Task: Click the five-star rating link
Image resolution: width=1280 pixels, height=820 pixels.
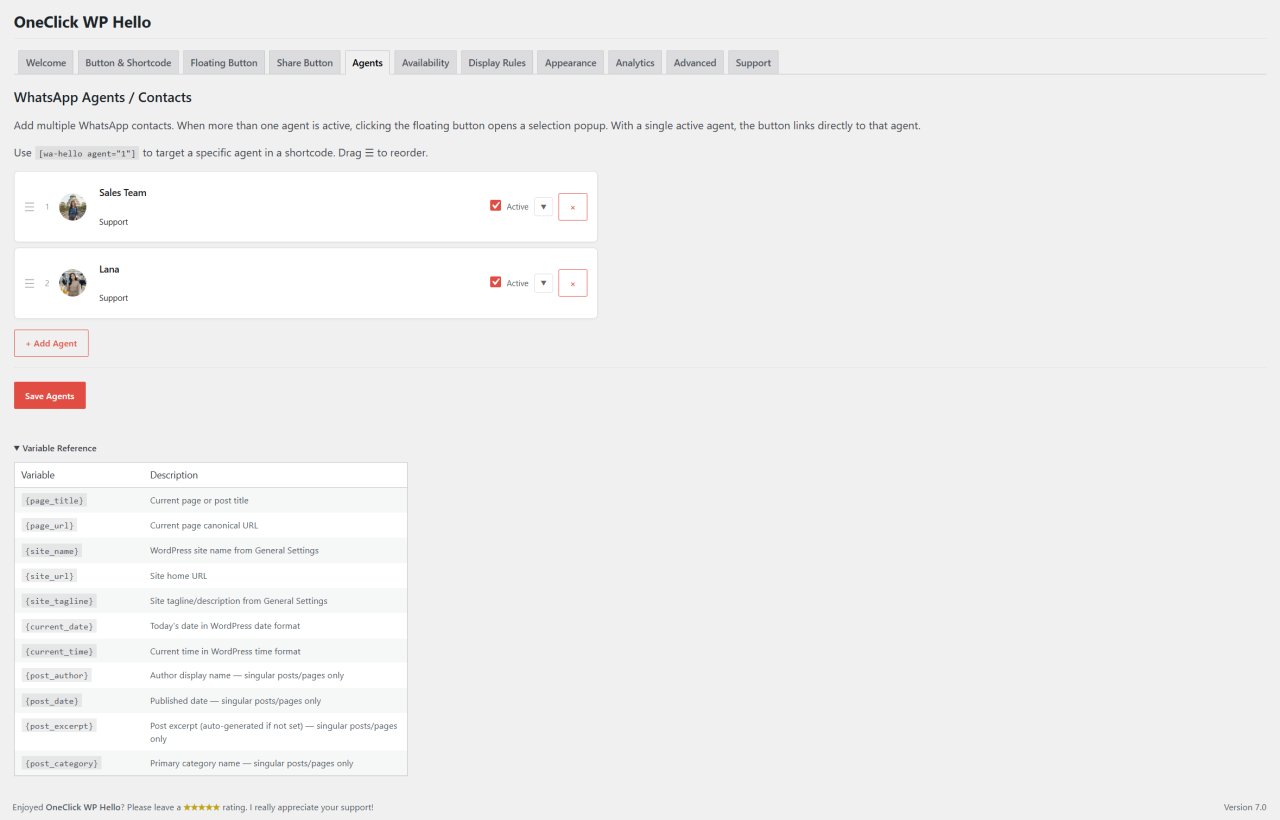Action: [201, 807]
